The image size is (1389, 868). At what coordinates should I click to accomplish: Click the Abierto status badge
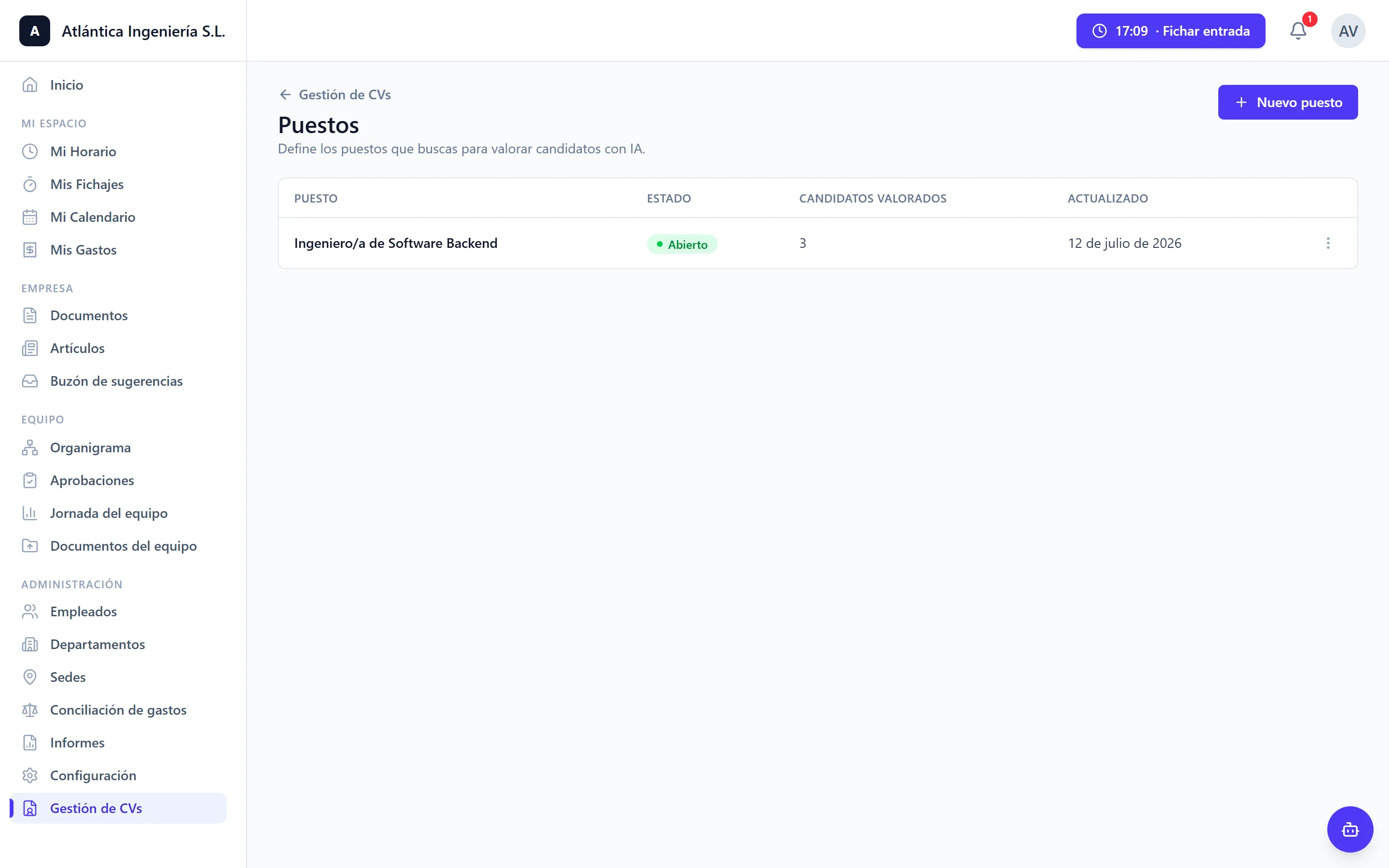coord(682,244)
